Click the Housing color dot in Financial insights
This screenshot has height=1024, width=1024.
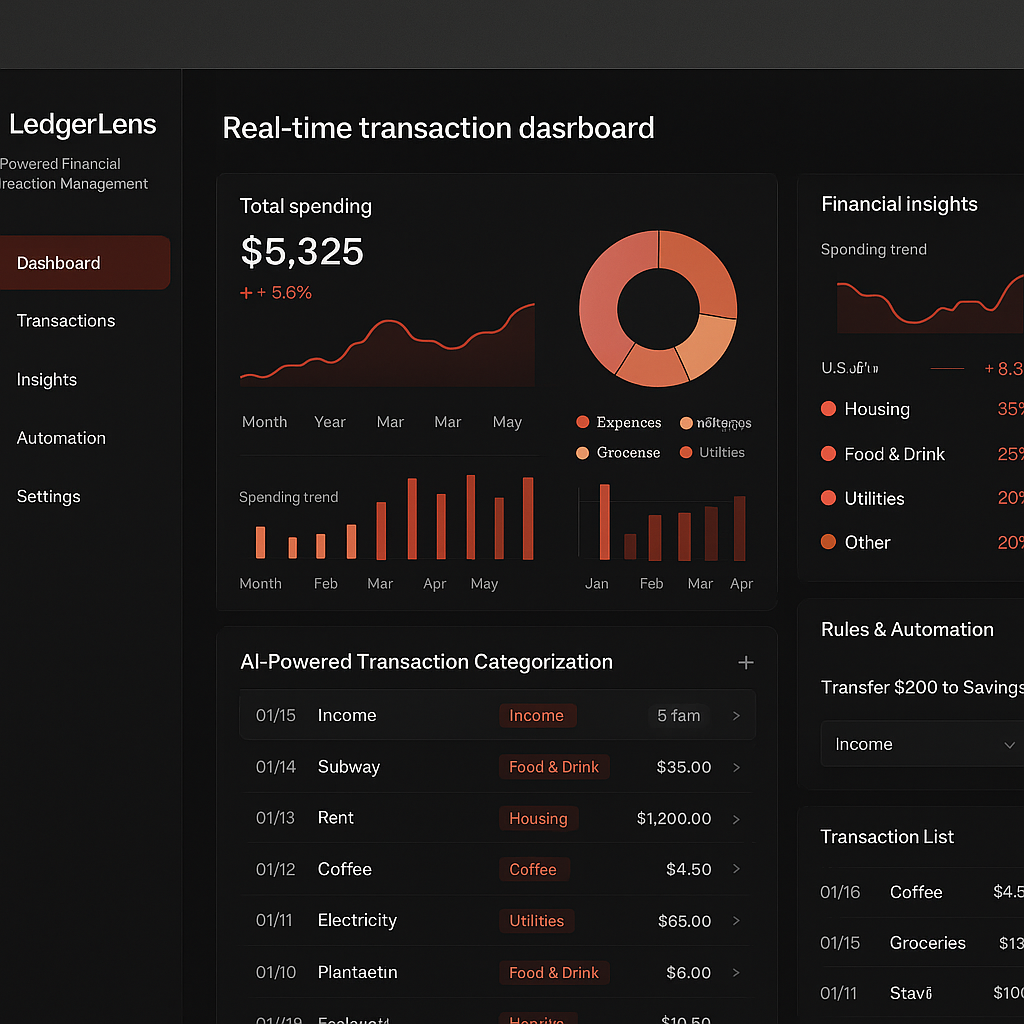[828, 409]
